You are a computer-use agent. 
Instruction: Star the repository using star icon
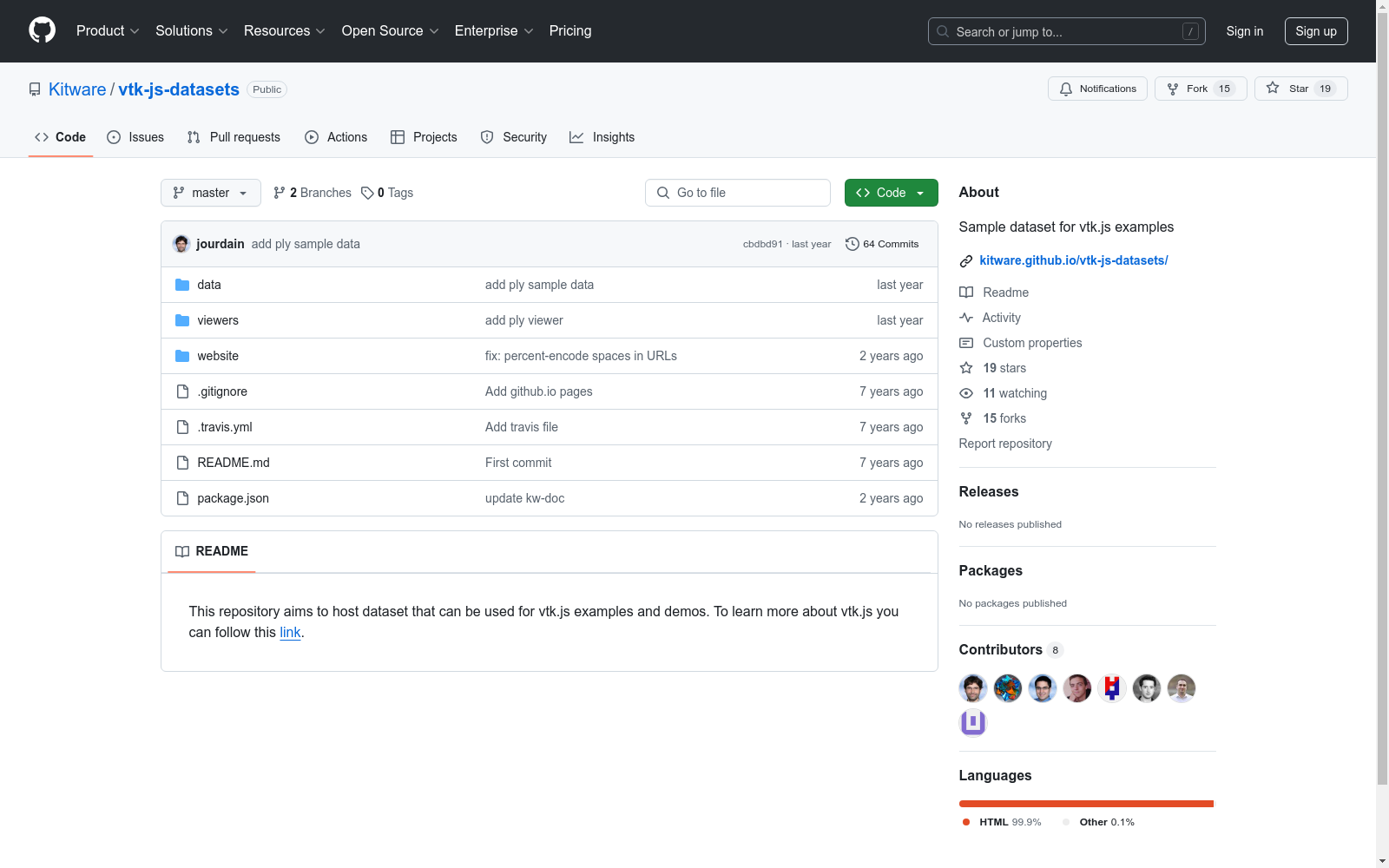pyautogui.click(x=1273, y=89)
